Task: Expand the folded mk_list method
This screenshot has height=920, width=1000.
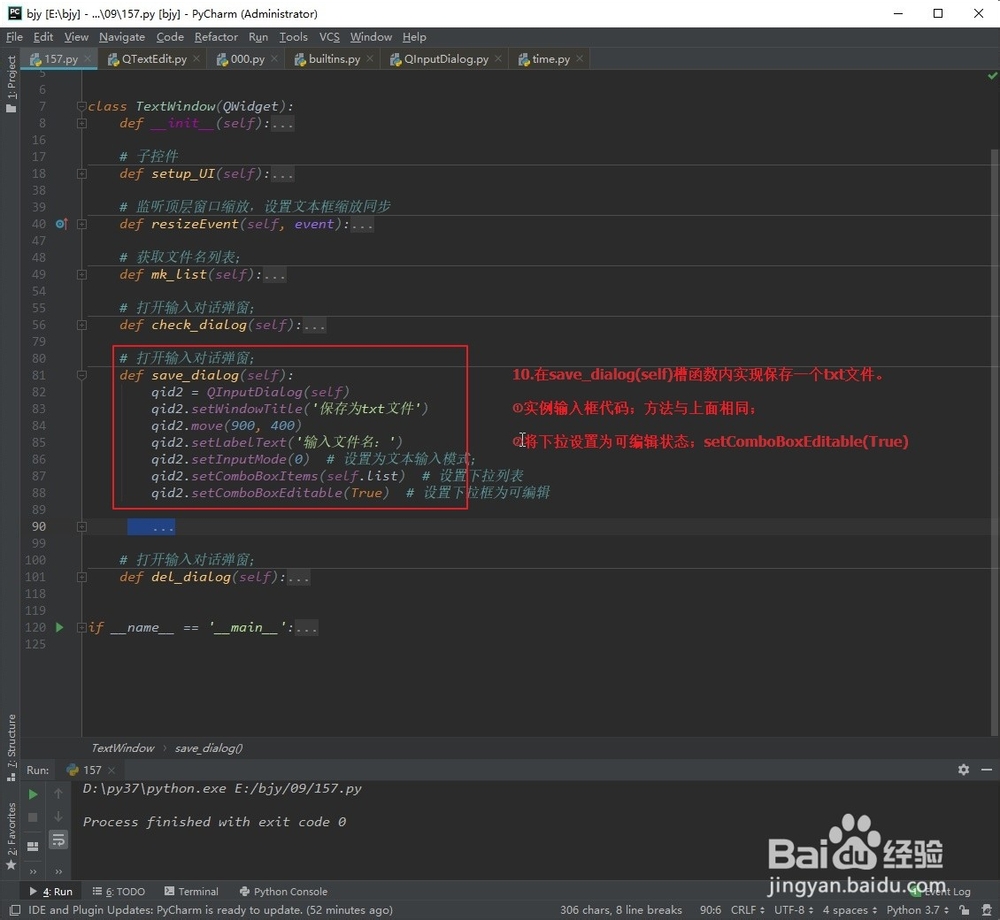Action: 82,274
